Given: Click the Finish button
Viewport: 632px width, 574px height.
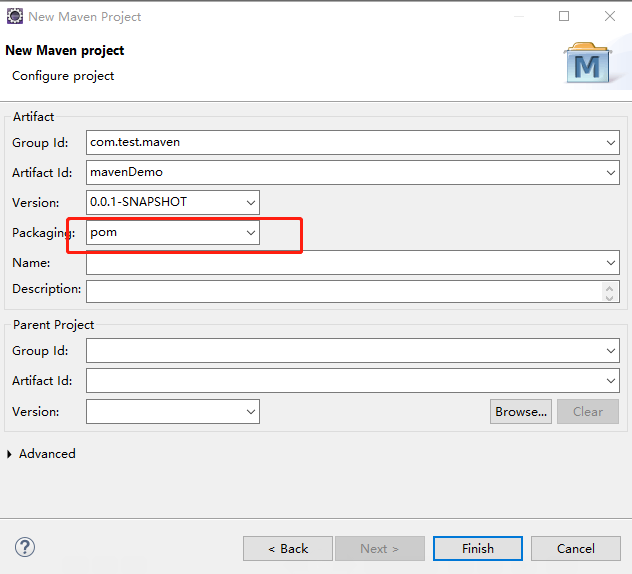Looking at the screenshot, I should tap(478, 549).
